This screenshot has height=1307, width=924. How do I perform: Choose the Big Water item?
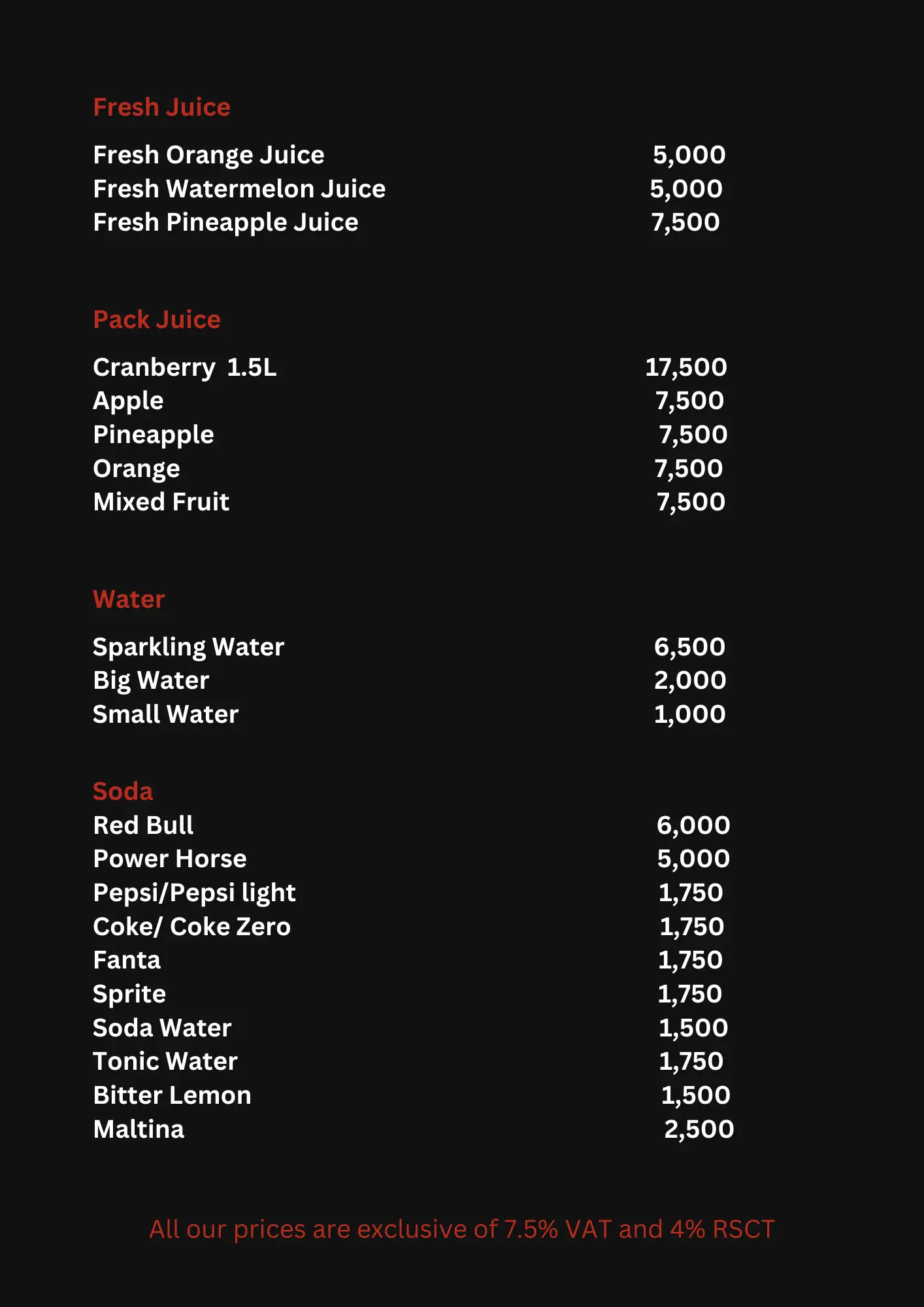click(151, 681)
